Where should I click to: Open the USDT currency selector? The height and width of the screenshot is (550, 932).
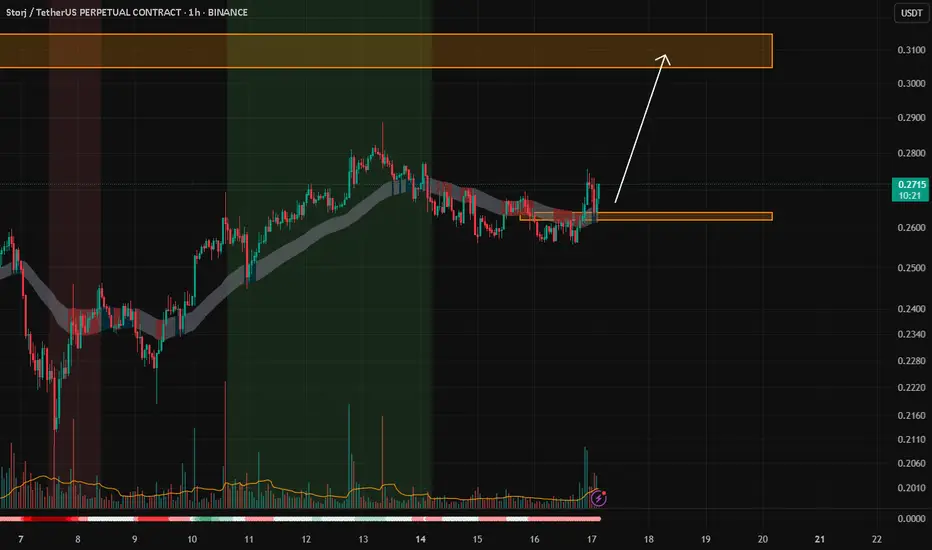coord(911,13)
